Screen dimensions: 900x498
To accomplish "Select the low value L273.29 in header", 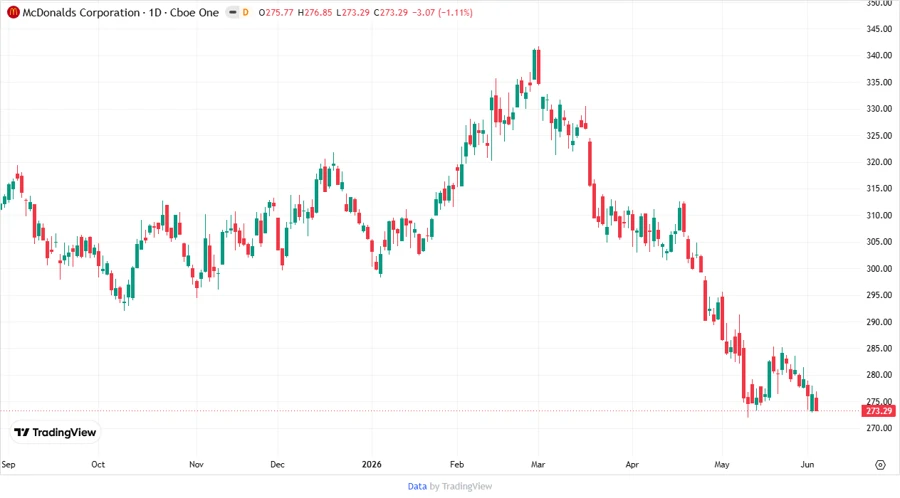I will click(x=353, y=13).
